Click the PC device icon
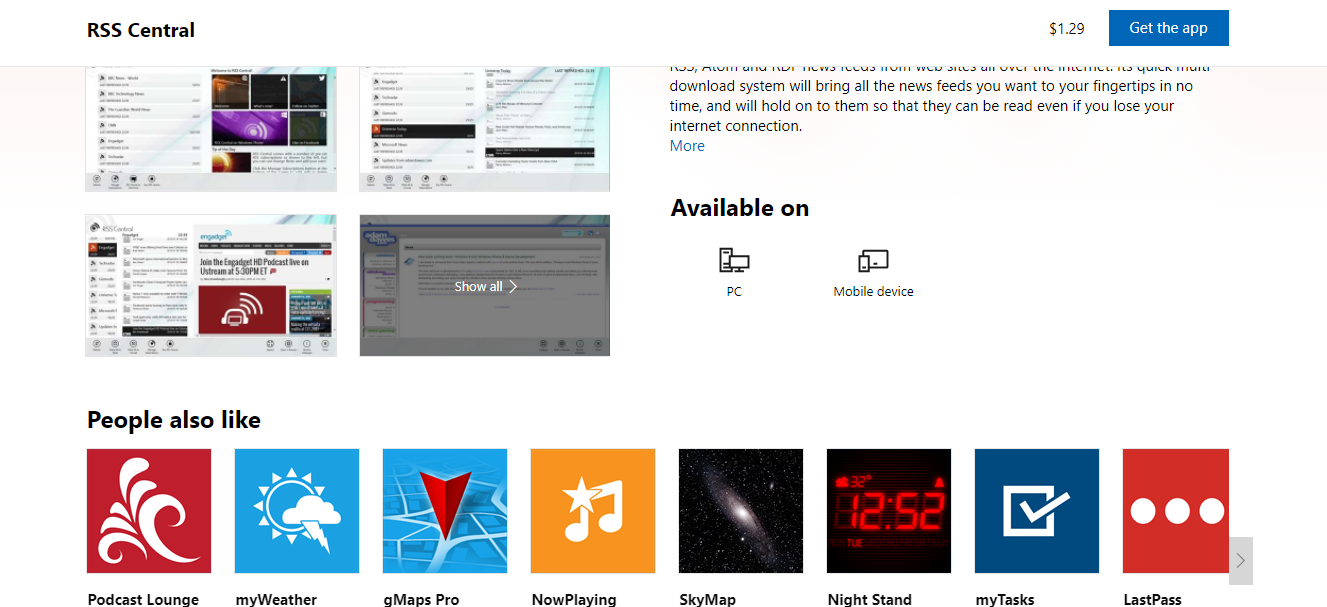The width and height of the screenshot is (1327, 607). (734, 260)
